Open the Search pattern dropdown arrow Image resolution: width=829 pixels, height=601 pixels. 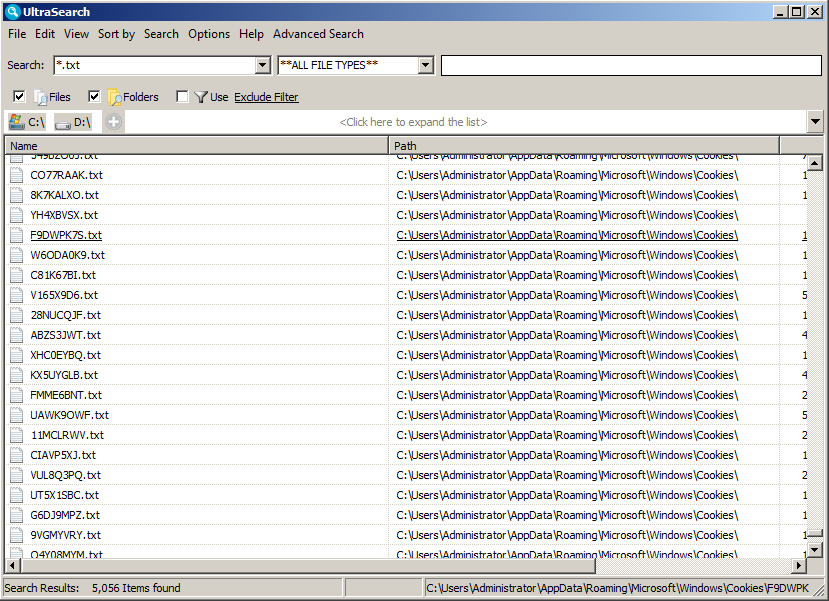pos(263,66)
